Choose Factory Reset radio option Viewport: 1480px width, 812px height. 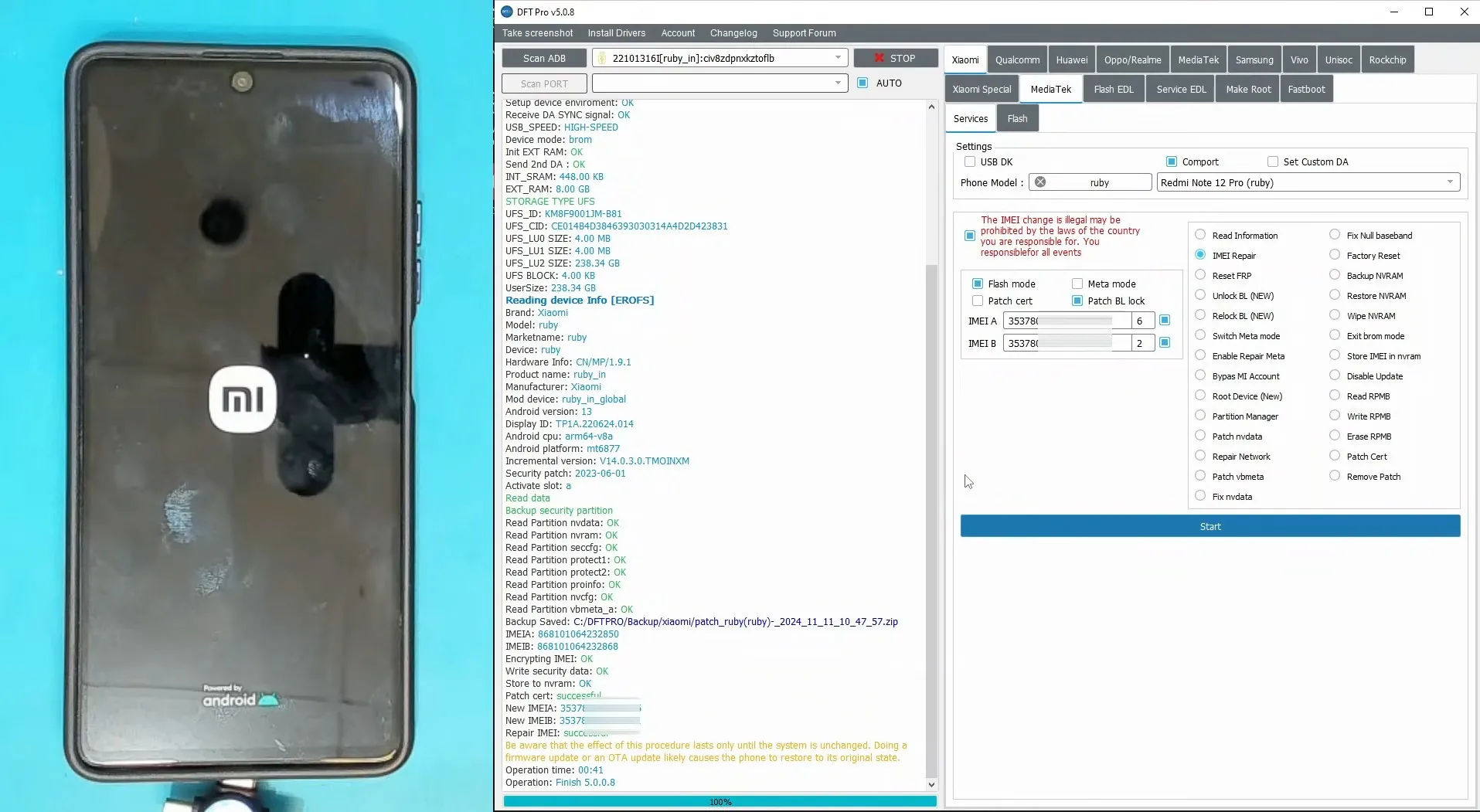click(x=1335, y=254)
